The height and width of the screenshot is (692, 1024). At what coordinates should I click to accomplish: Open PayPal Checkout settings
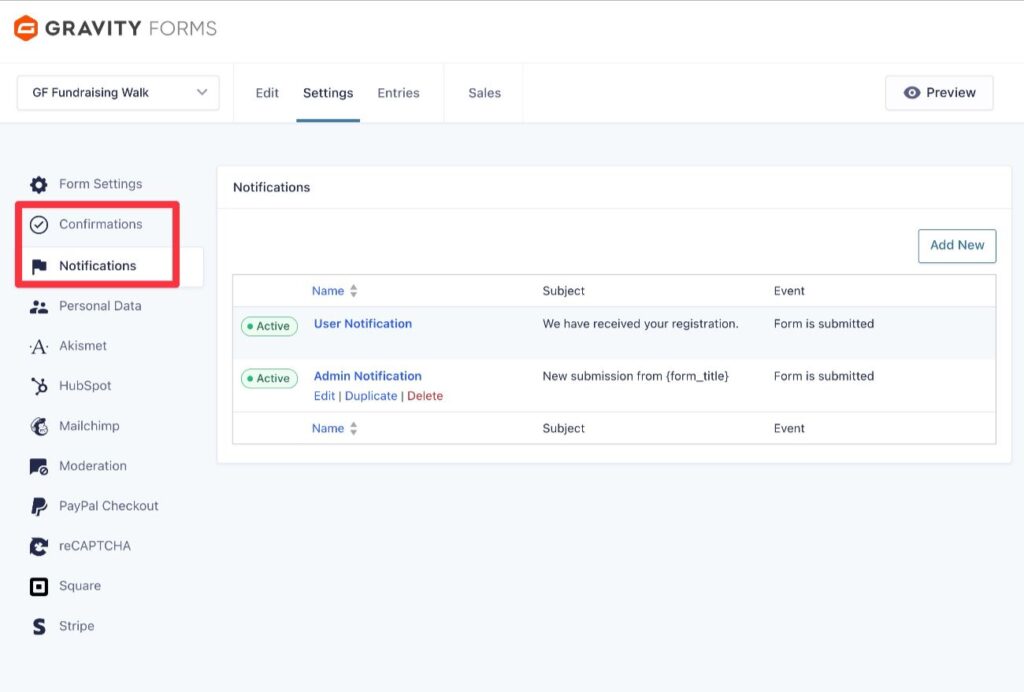point(108,506)
